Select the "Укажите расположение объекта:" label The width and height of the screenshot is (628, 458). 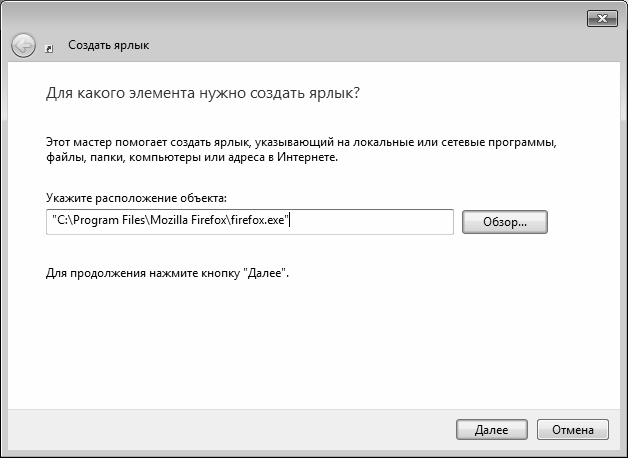pyautogui.click(x=137, y=199)
